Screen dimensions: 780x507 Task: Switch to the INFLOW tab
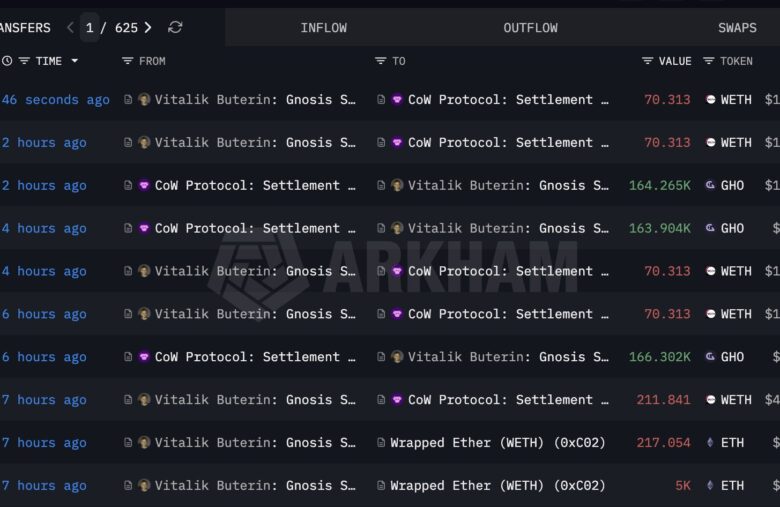(x=323, y=27)
